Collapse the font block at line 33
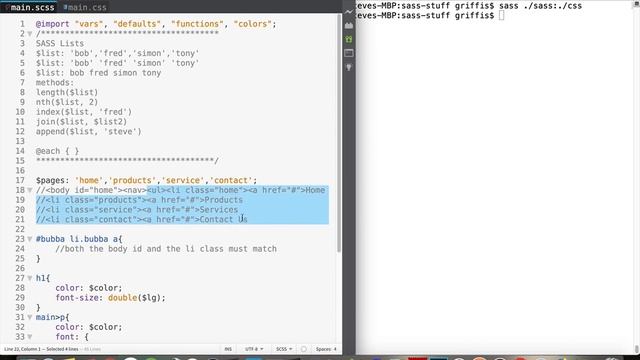 click(x=30, y=337)
